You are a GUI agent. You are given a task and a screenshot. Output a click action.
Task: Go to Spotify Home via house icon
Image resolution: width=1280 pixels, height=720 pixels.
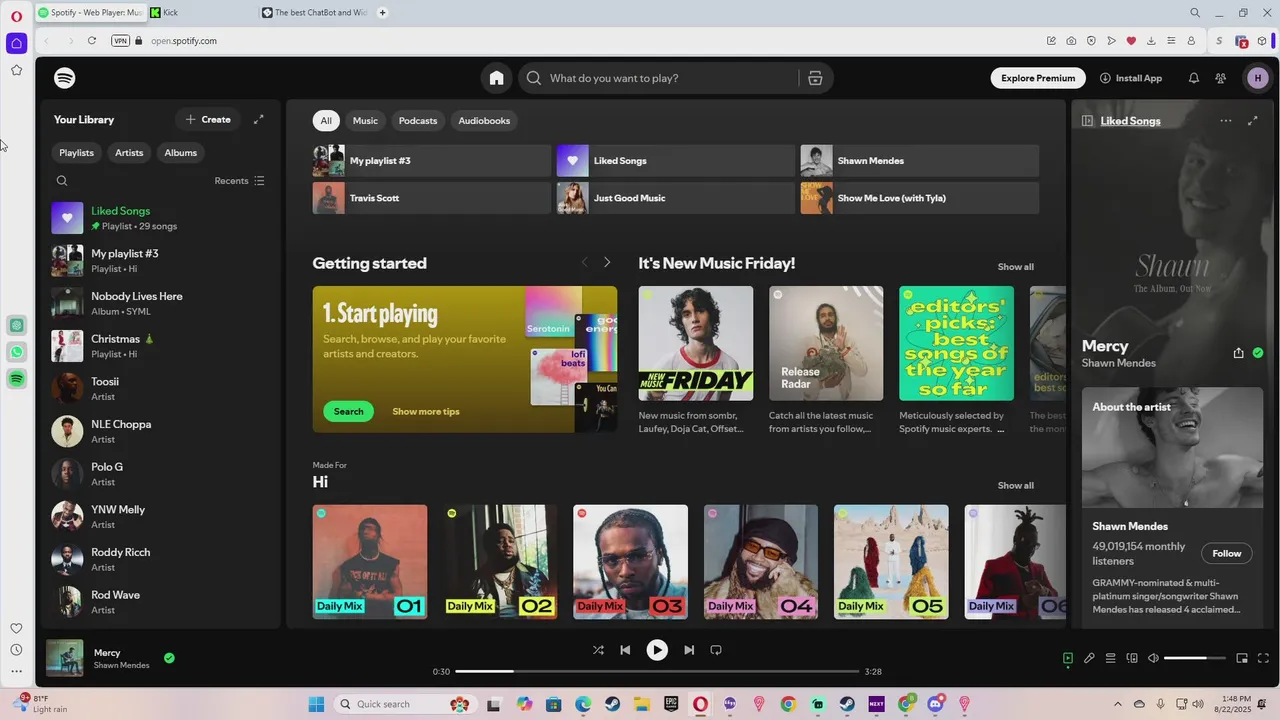496,78
